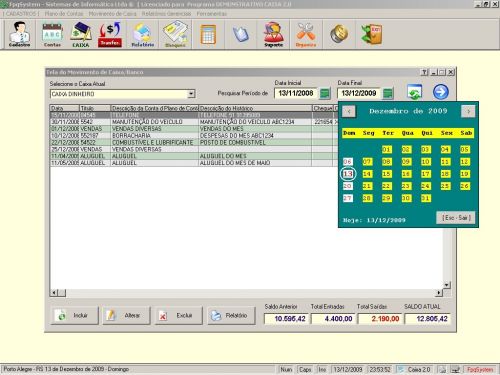Click the Título column header
500x375 pixels.
[x=95, y=108]
